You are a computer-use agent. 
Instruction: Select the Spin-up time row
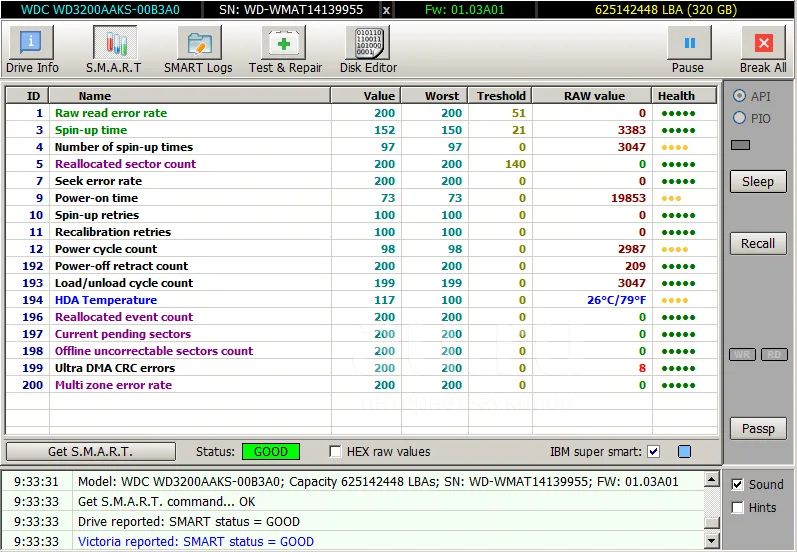tap(361, 130)
